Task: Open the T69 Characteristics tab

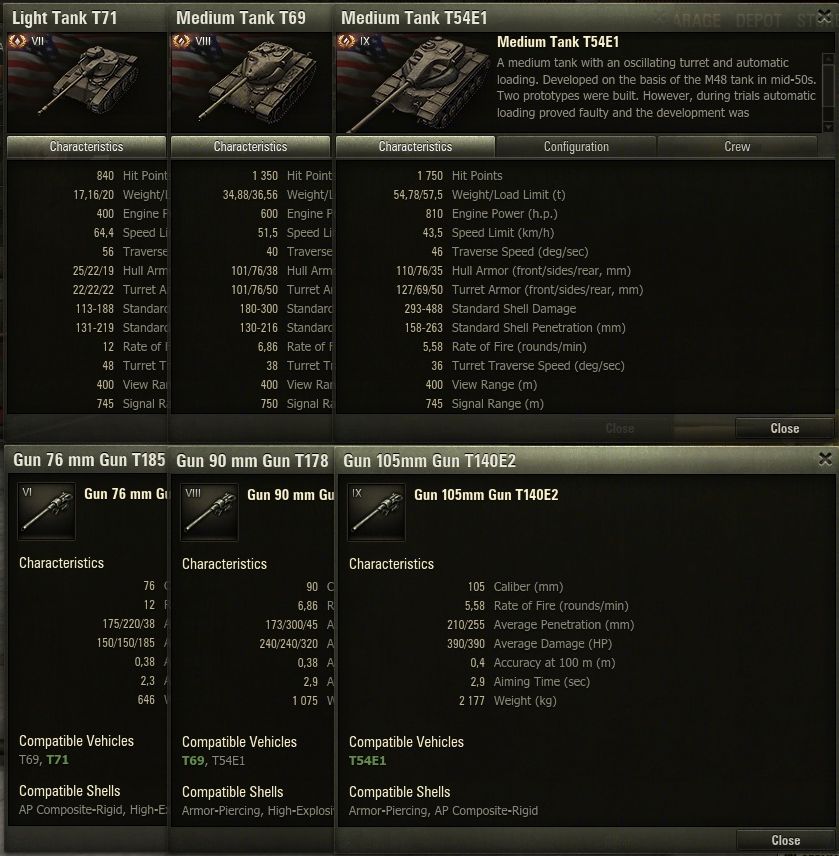Action: click(251, 146)
